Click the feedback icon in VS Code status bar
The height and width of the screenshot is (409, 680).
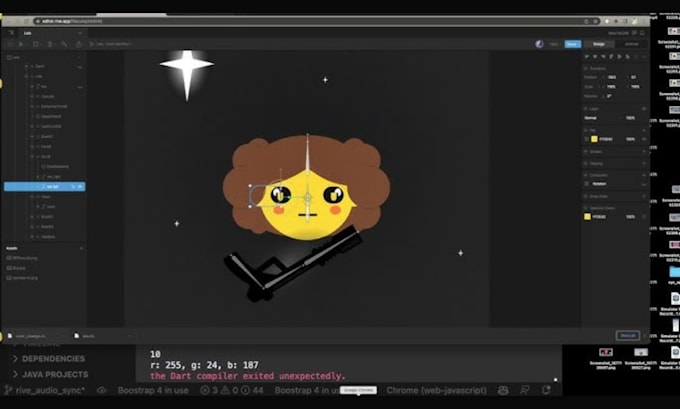[524, 390]
